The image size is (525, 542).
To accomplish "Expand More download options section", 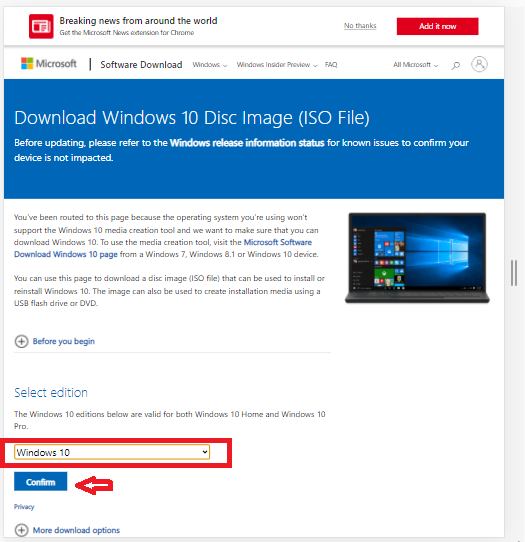I will point(76,530).
